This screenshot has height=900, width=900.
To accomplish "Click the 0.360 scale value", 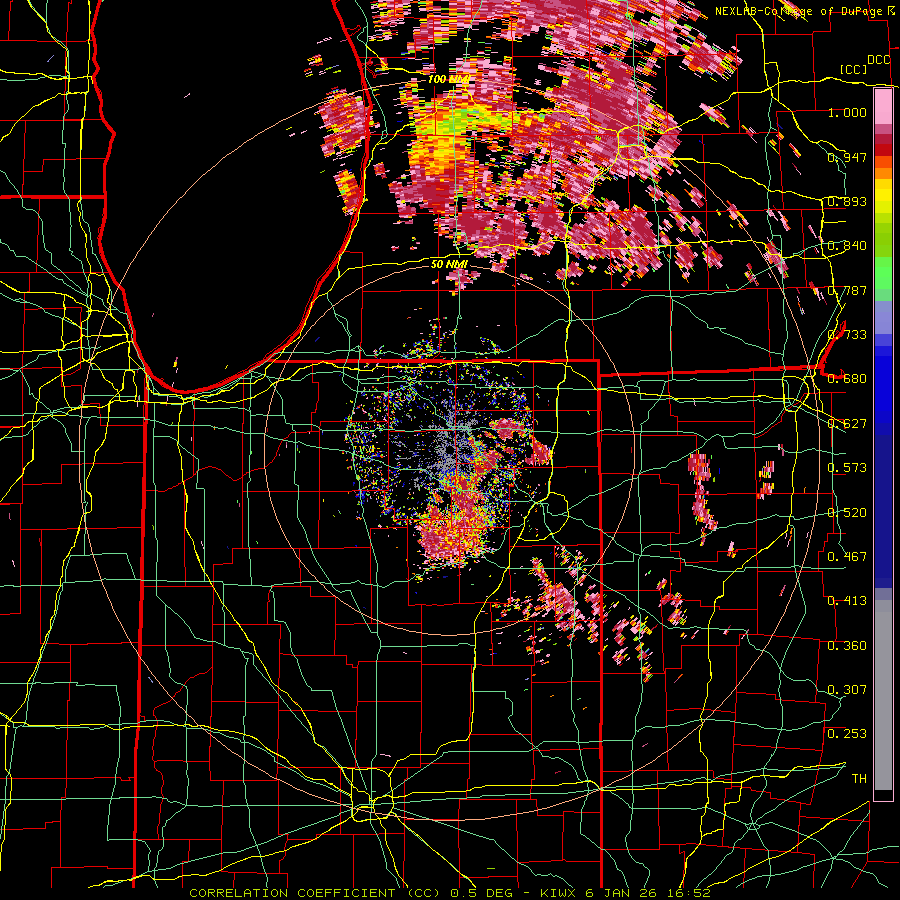I will [x=847, y=646].
